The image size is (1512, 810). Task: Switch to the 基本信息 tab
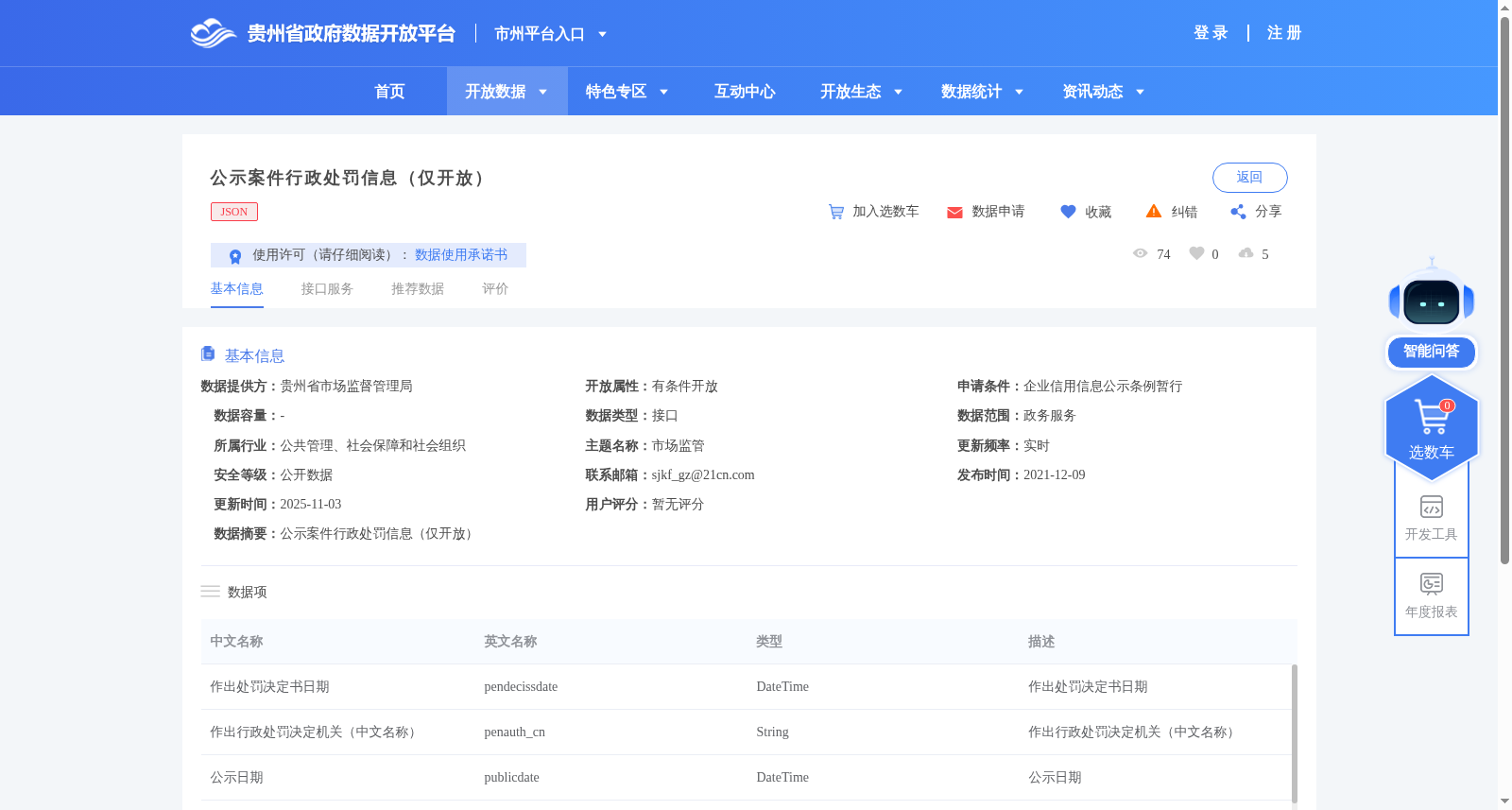coord(236,289)
